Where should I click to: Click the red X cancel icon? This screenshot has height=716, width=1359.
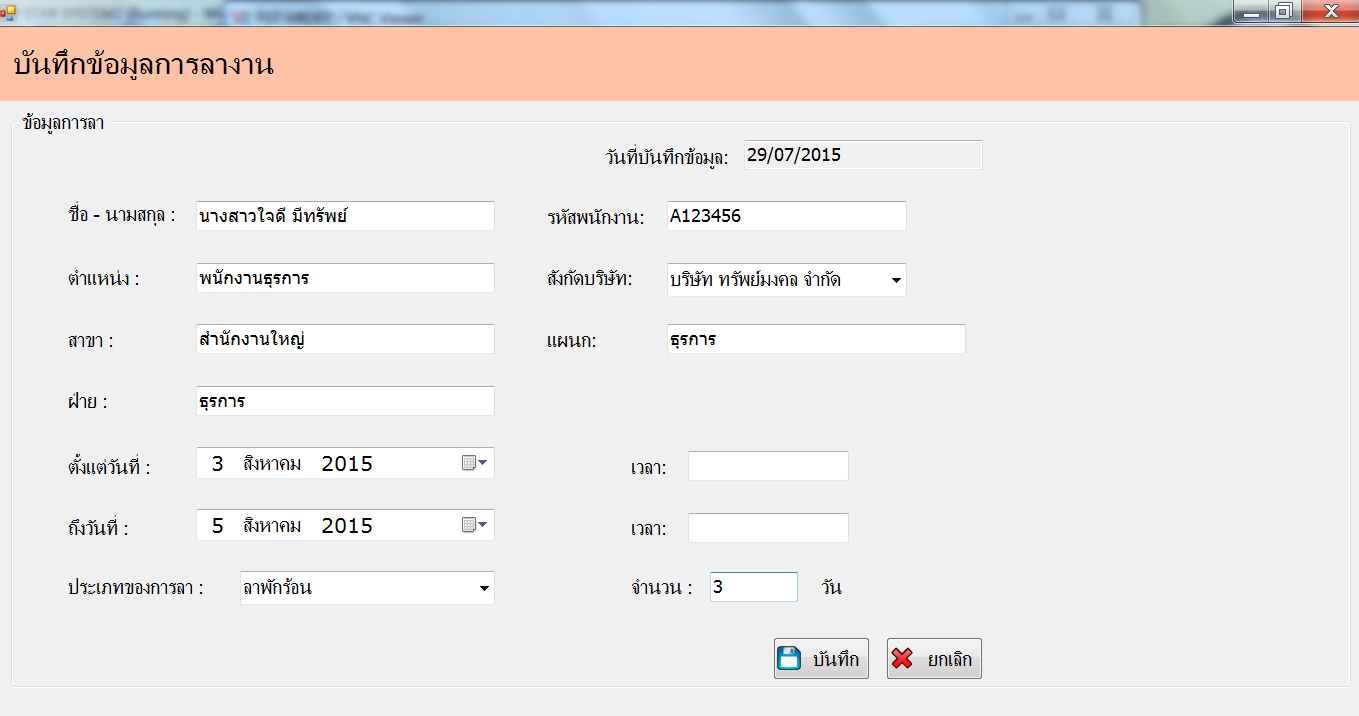pos(902,659)
